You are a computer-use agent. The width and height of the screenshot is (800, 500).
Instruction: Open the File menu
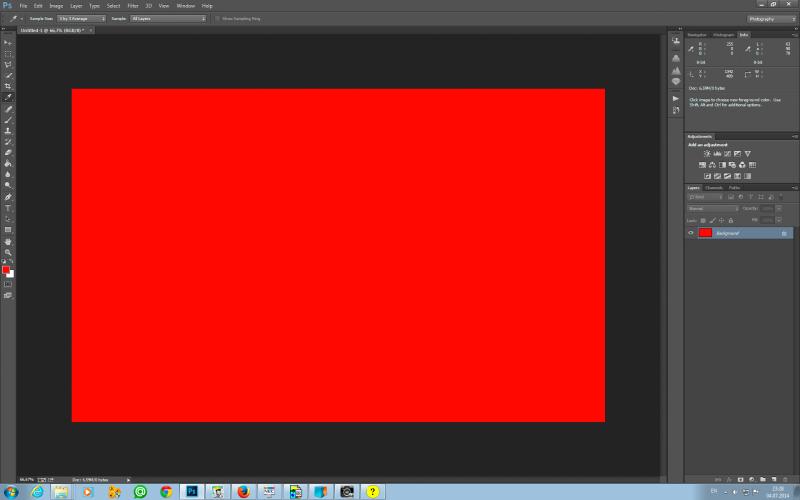[23, 6]
